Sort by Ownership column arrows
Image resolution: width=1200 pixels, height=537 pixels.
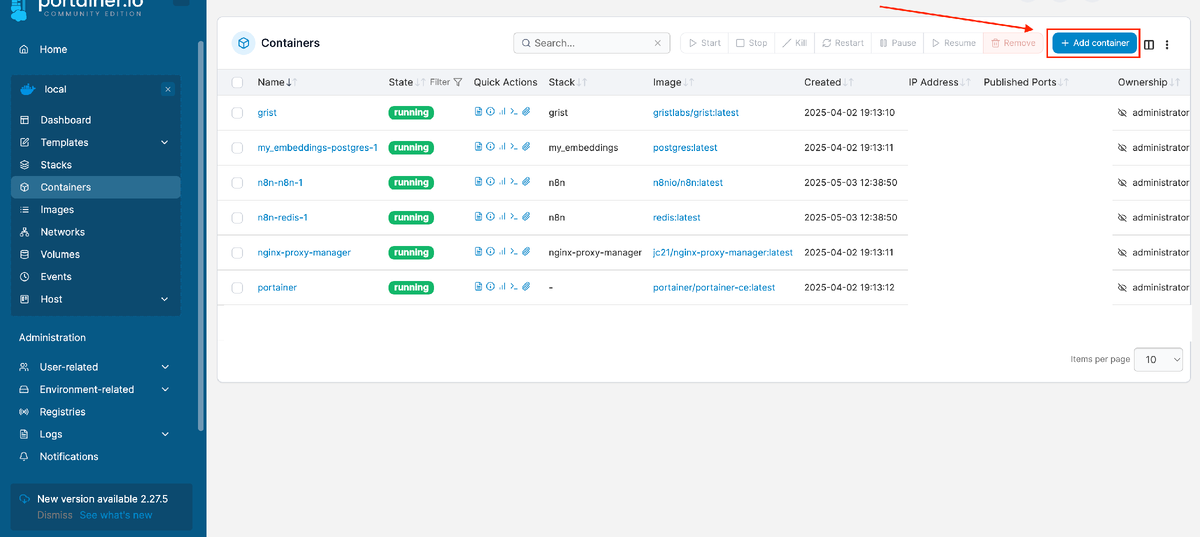(x=1174, y=82)
